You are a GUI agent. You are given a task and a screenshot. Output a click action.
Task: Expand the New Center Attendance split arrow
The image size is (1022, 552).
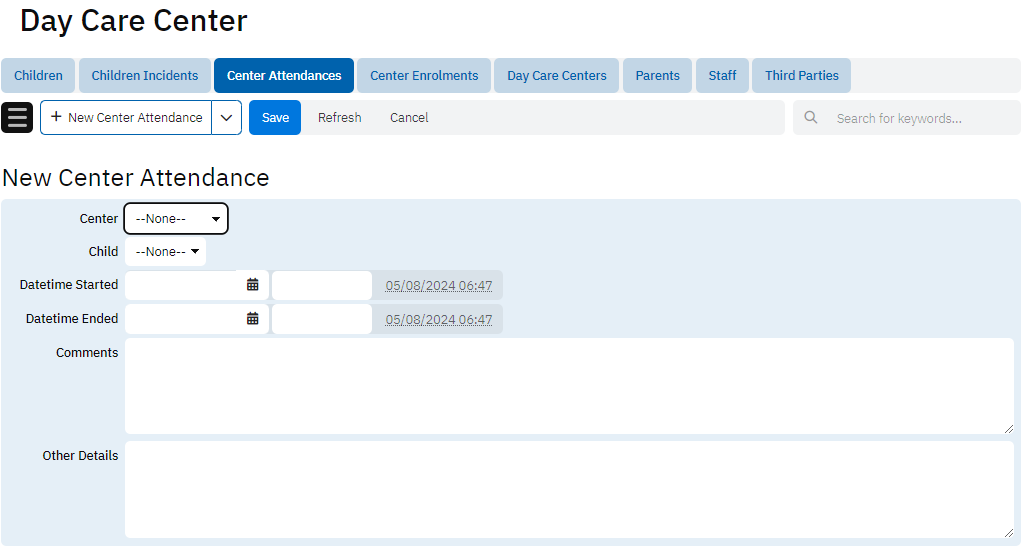tap(228, 117)
